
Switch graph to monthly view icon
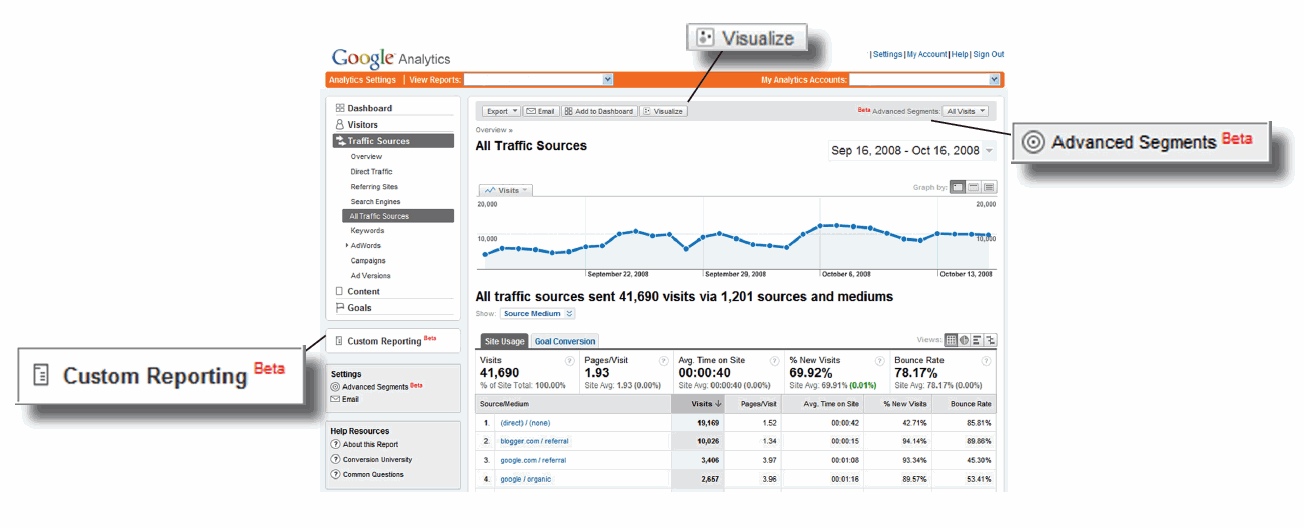[x=990, y=187]
